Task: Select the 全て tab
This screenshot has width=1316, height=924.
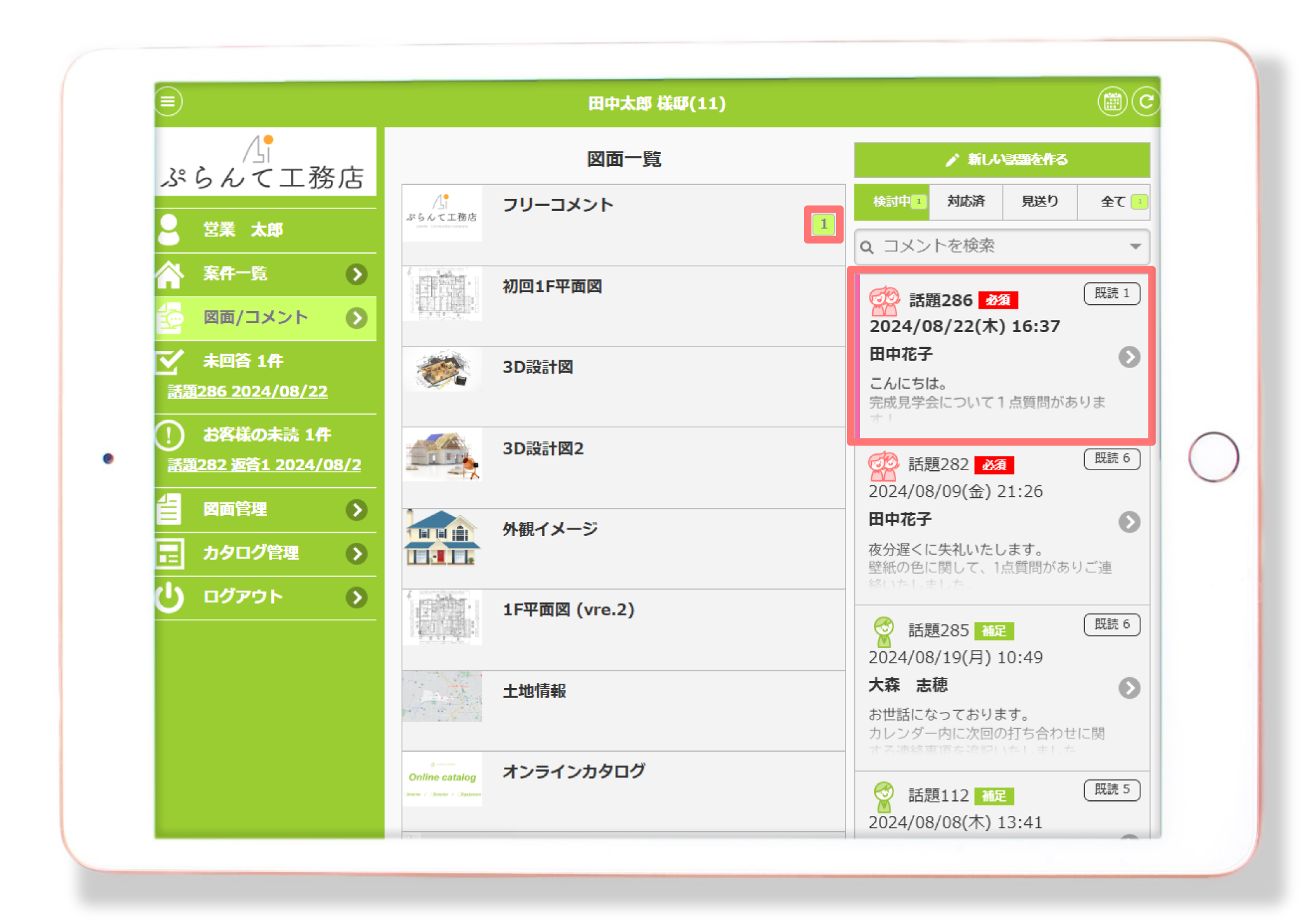Action: tap(1113, 202)
